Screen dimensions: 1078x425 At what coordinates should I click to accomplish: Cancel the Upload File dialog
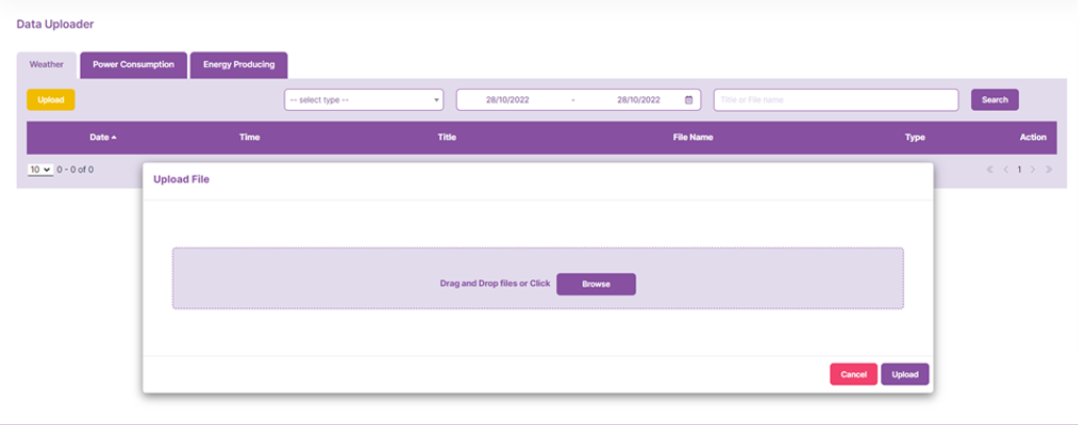pos(853,374)
